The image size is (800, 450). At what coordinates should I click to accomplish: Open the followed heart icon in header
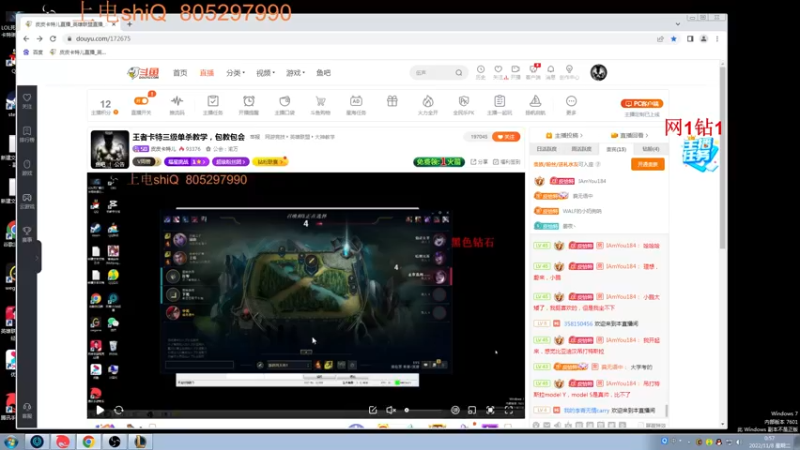click(x=498, y=72)
